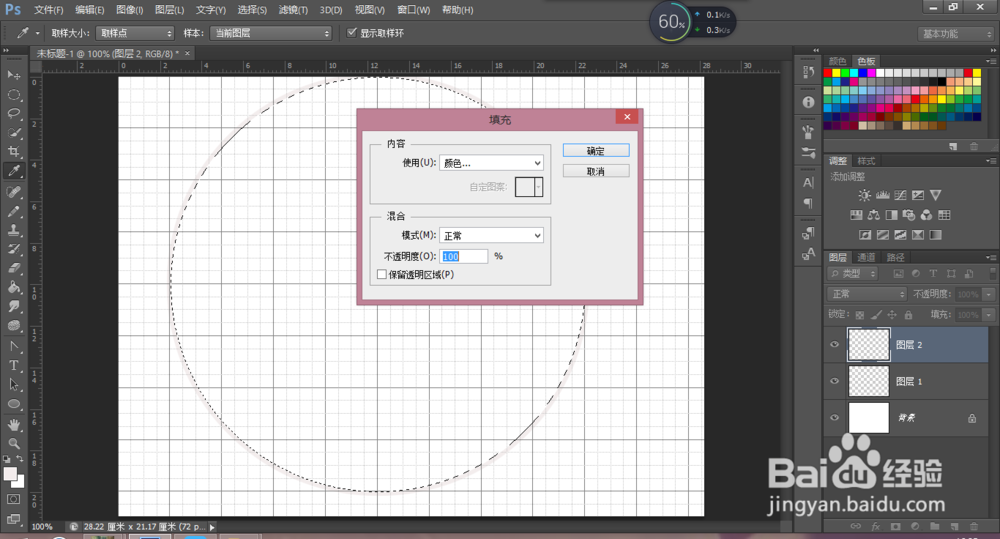Click the Levels adjustment icon
Viewport: 1000px width, 539px height.
883,195
